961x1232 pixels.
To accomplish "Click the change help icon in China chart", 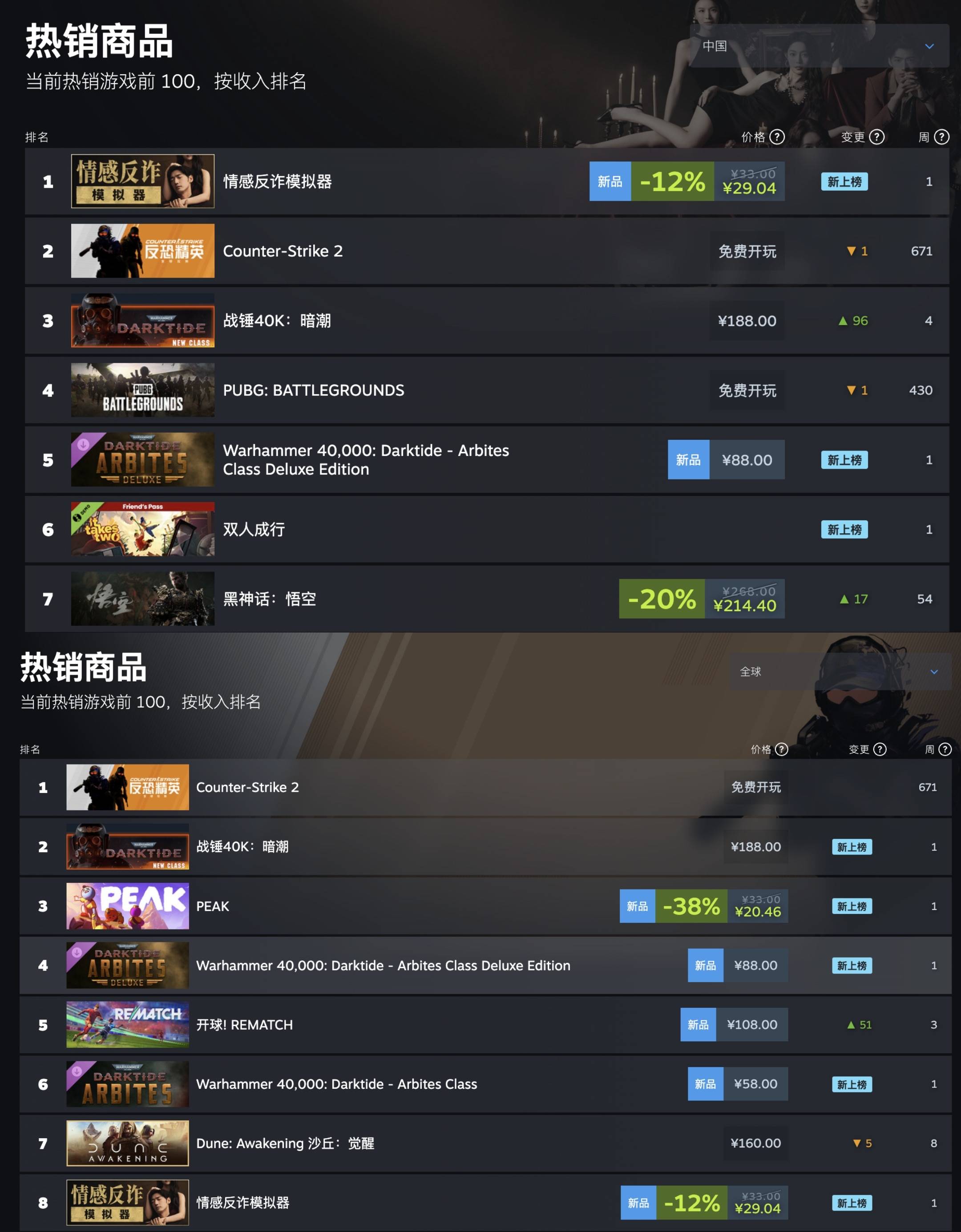I will [x=877, y=137].
